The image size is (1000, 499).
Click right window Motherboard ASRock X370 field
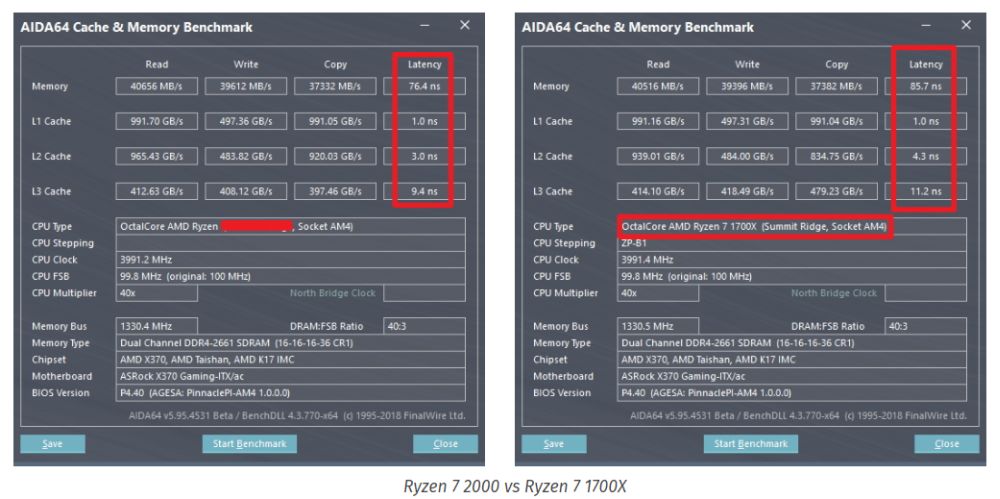click(791, 376)
